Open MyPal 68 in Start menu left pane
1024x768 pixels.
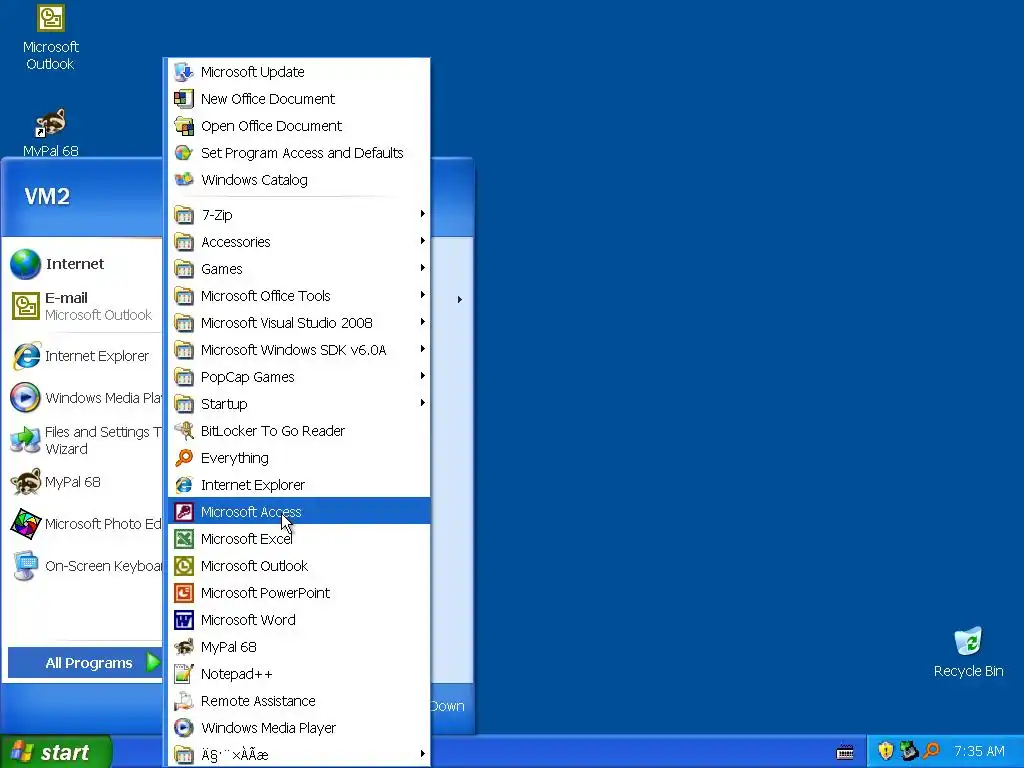click(x=84, y=482)
